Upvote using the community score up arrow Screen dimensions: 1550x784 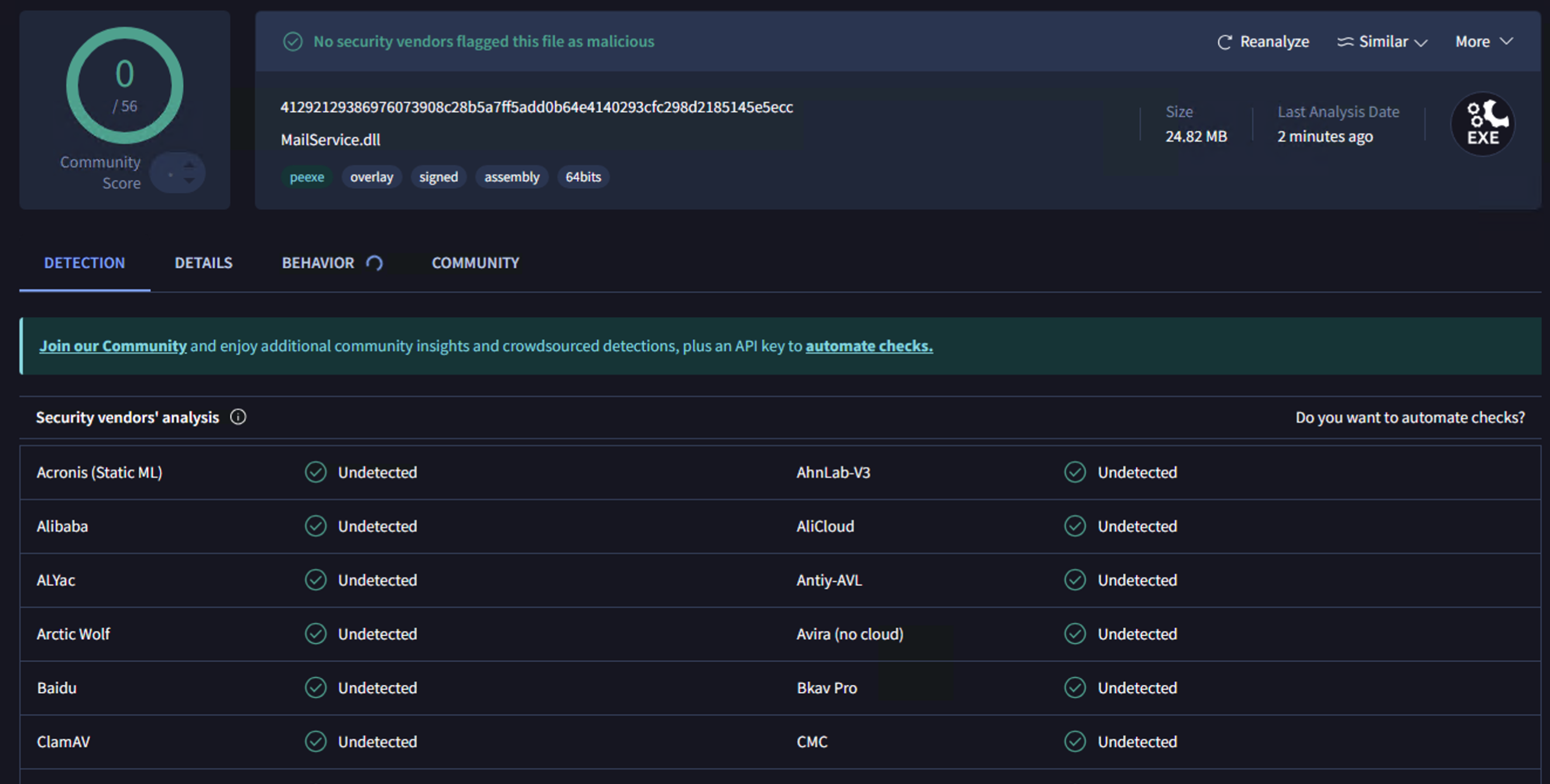189,165
